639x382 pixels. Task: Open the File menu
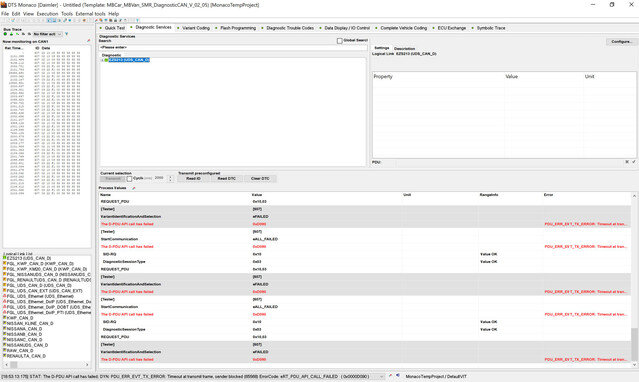pyautogui.click(x=5, y=13)
